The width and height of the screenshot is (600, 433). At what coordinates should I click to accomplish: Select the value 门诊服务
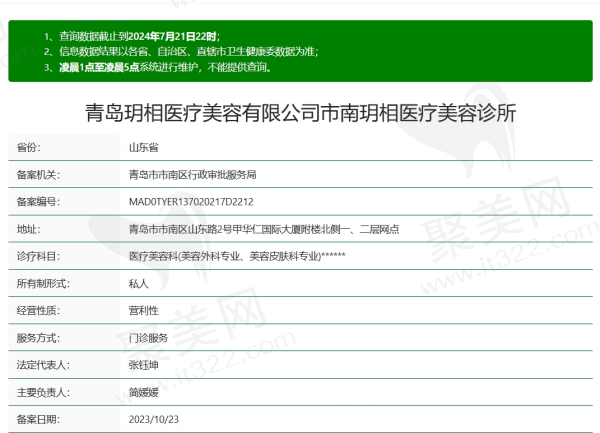point(148,338)
